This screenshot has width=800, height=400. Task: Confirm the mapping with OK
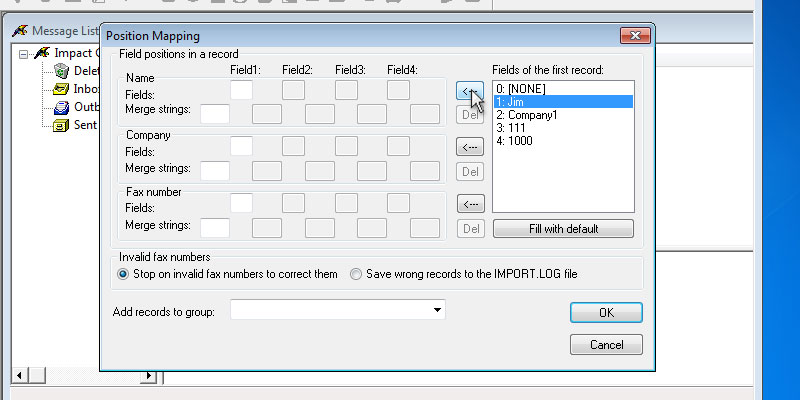coord(605,312)
